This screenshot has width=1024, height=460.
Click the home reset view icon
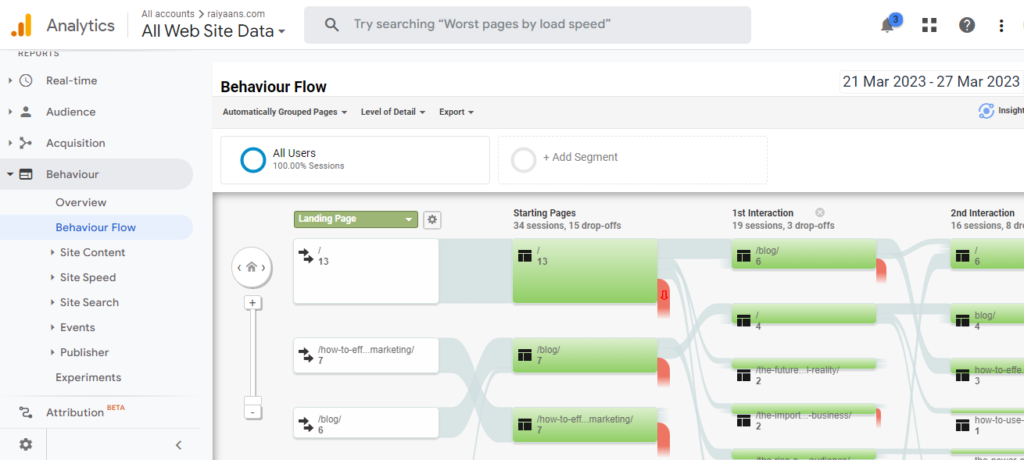tap(252, 267)
